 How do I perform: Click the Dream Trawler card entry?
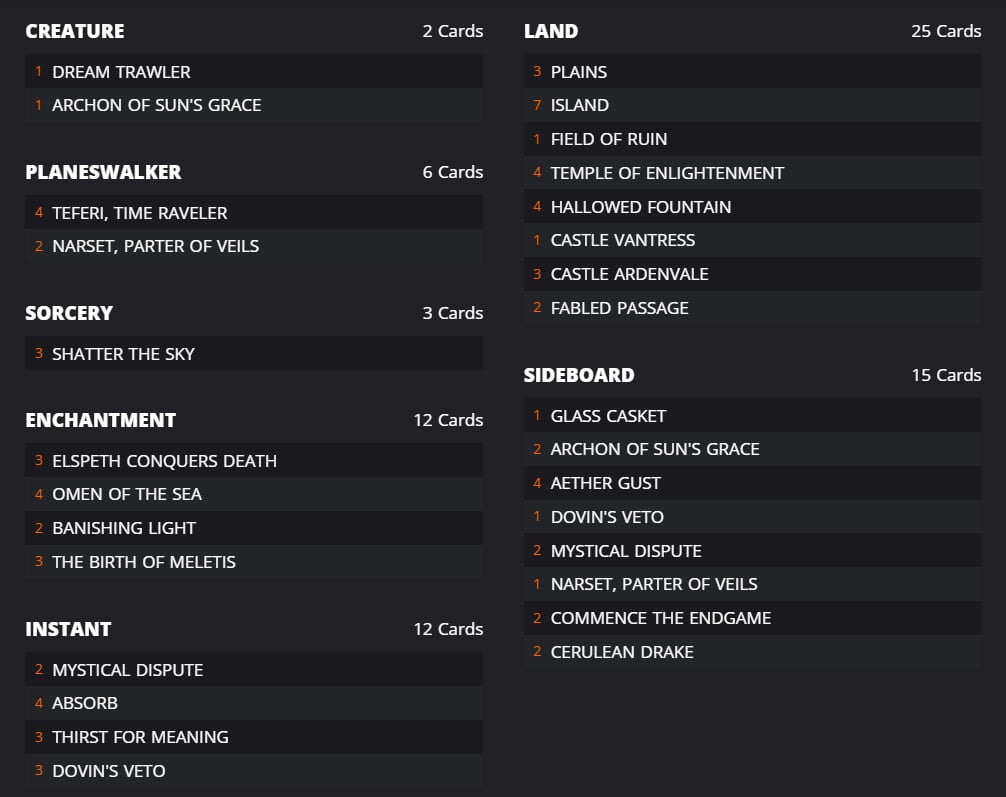tap(121, 72)
